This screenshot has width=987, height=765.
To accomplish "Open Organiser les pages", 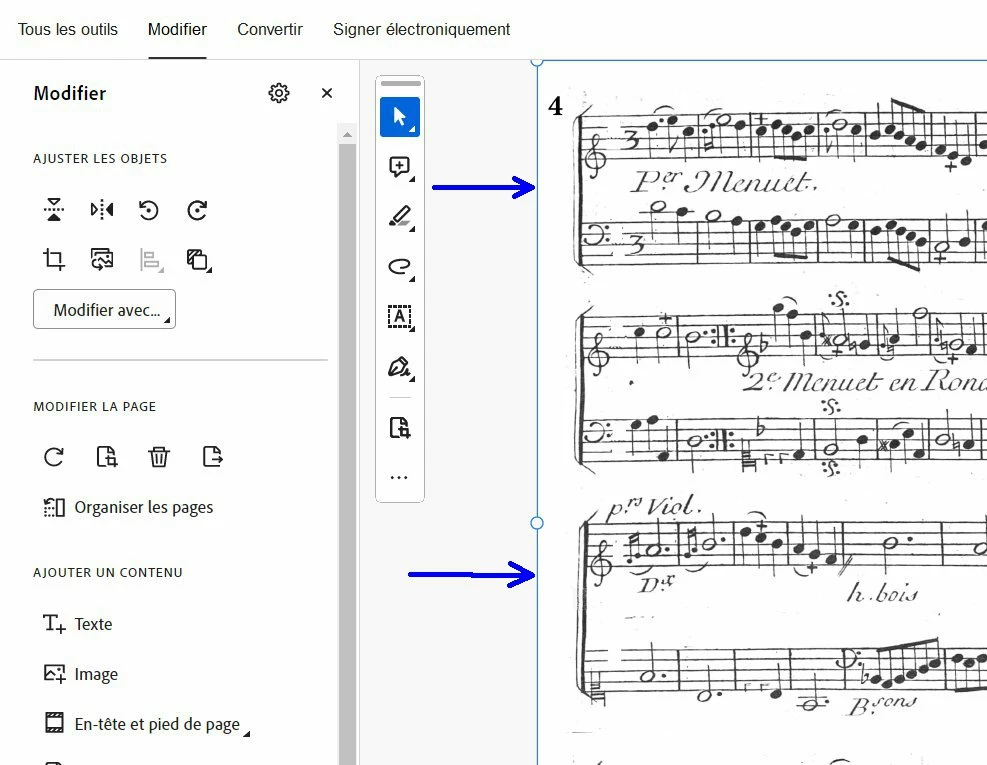I will pos(128,507).
